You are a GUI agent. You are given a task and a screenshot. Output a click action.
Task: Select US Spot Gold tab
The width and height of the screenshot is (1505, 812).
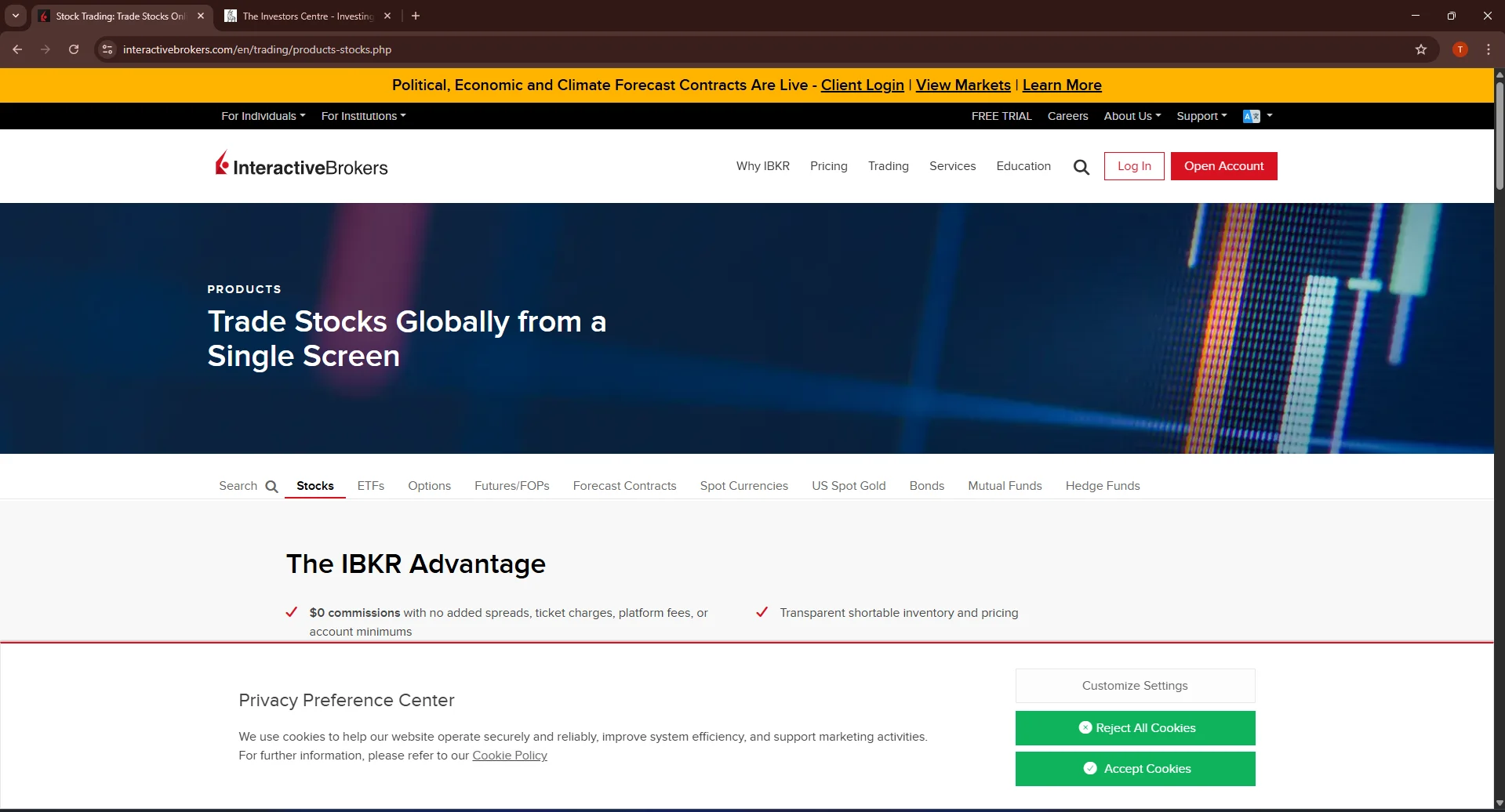(x=849, y=486)
